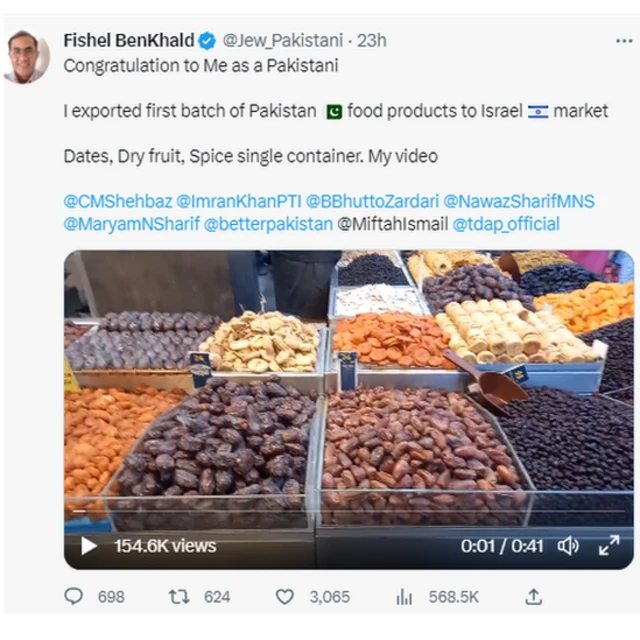
Task: Open the @MaryamNSharif mention
Action: point(129,224)
